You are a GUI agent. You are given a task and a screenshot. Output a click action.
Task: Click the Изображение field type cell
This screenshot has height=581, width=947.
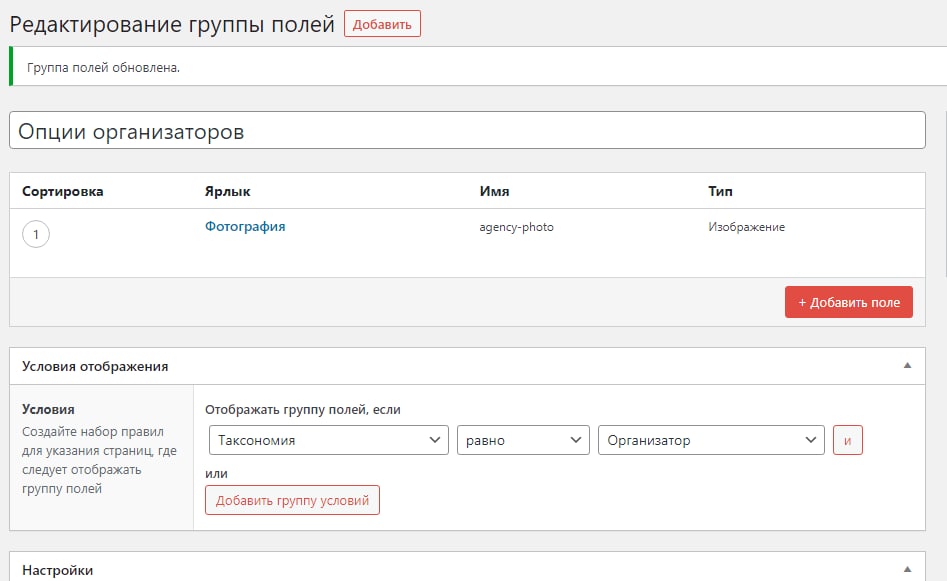(746, 227)
